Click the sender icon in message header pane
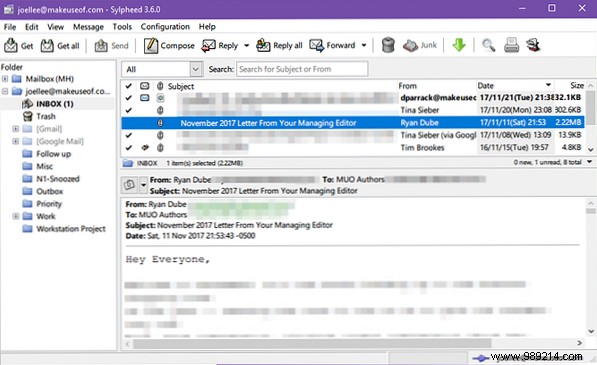Screen dimensions: 597x365 [x=129, y=185]
